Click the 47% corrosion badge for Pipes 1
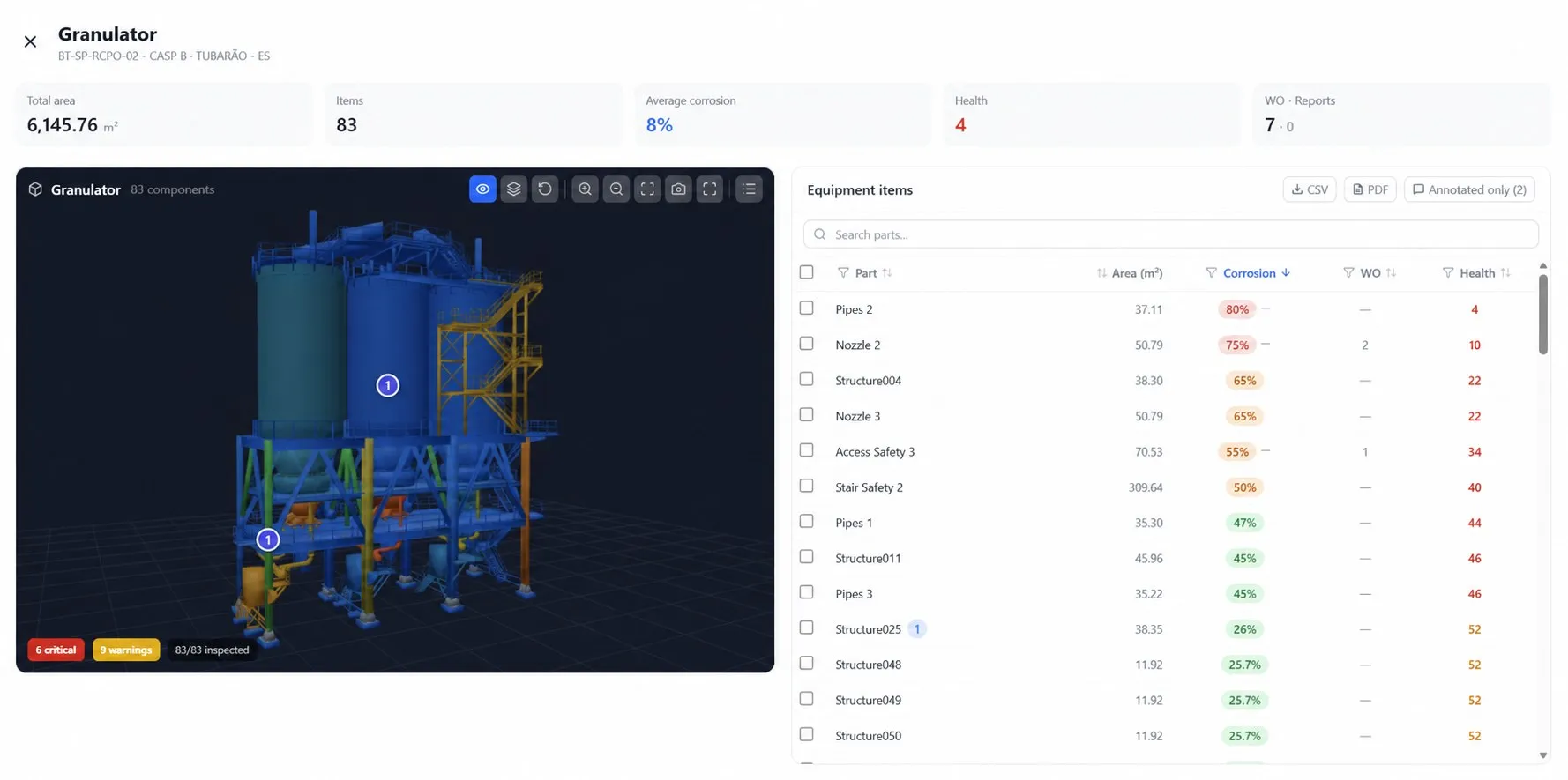 [x=1244, y=523]
